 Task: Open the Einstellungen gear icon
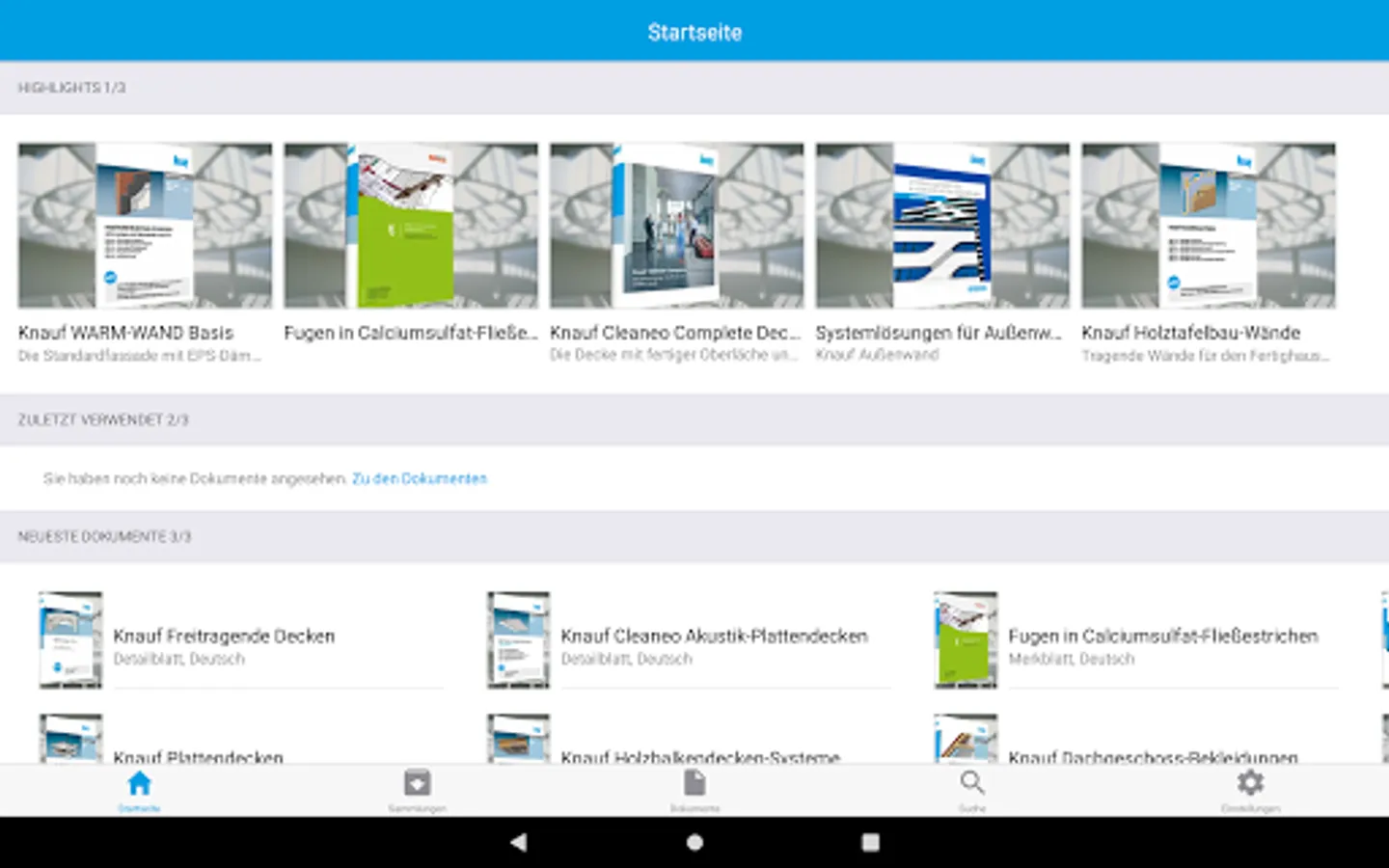click(x=1250, y=782)
